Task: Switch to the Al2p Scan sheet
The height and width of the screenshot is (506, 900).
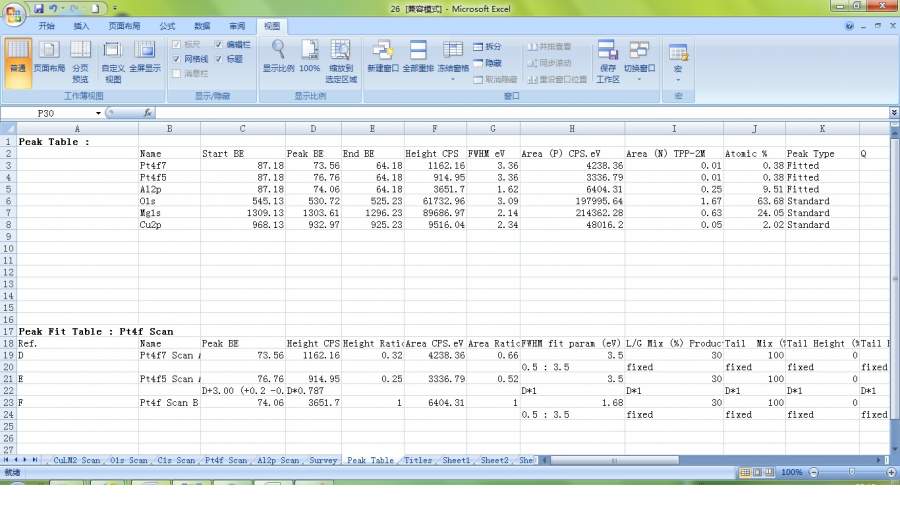Action: [278, 460]
